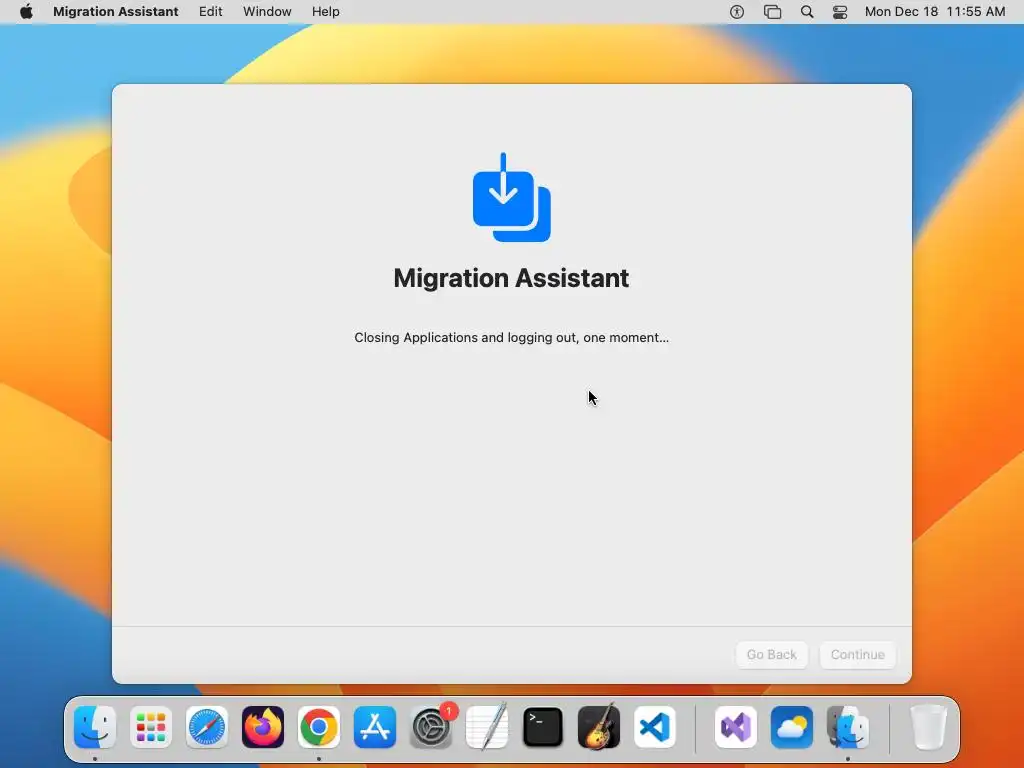Open the purple Visual Studio icon in the Dock
The width and height of the screenshot is (1024, 768).
point(736,727)
